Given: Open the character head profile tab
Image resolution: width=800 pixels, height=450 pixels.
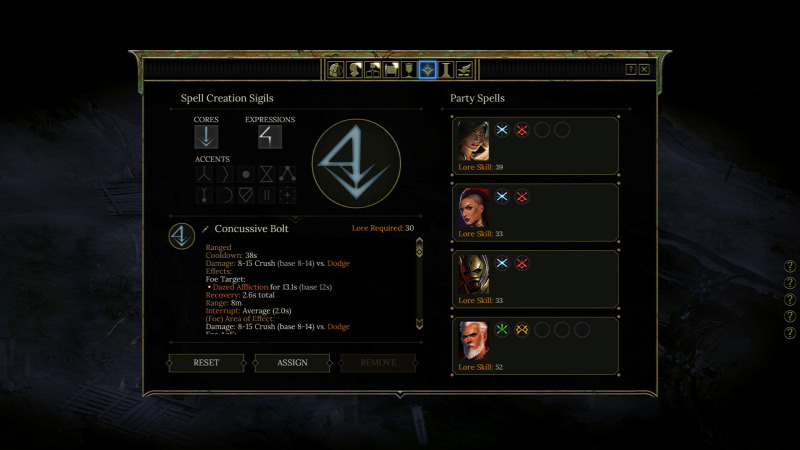Looking at the screenshot, I should coord(354,69).
